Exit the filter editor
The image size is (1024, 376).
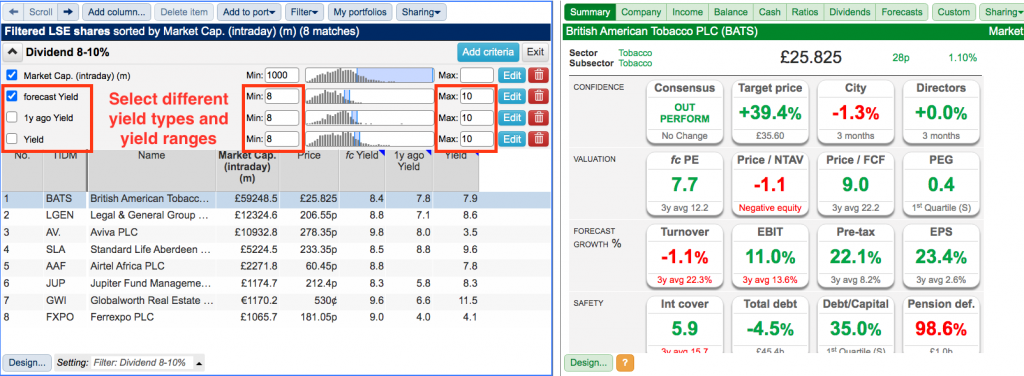coord(535,52)
